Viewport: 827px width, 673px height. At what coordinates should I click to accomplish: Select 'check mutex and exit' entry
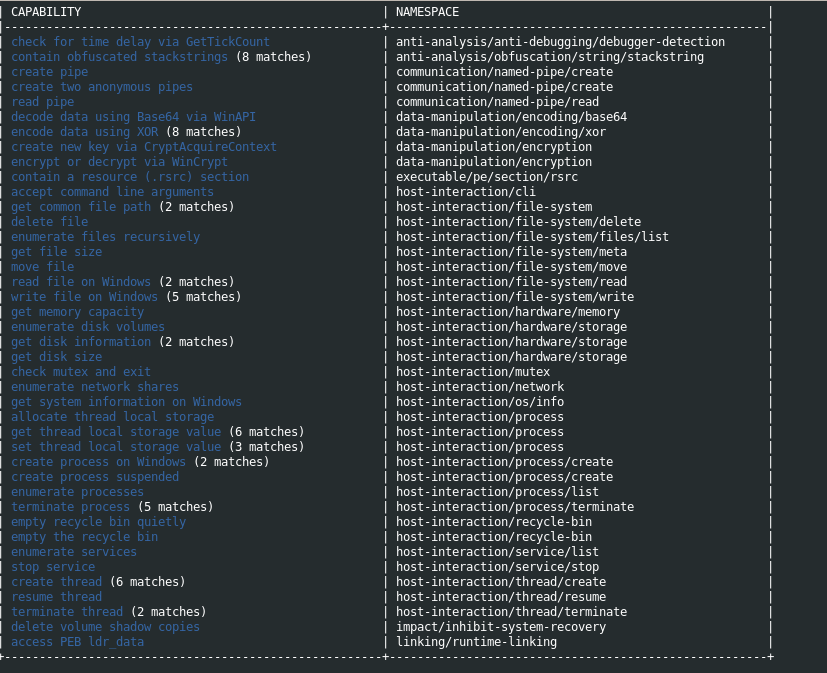pyautogui.click(x=81, y=371)
